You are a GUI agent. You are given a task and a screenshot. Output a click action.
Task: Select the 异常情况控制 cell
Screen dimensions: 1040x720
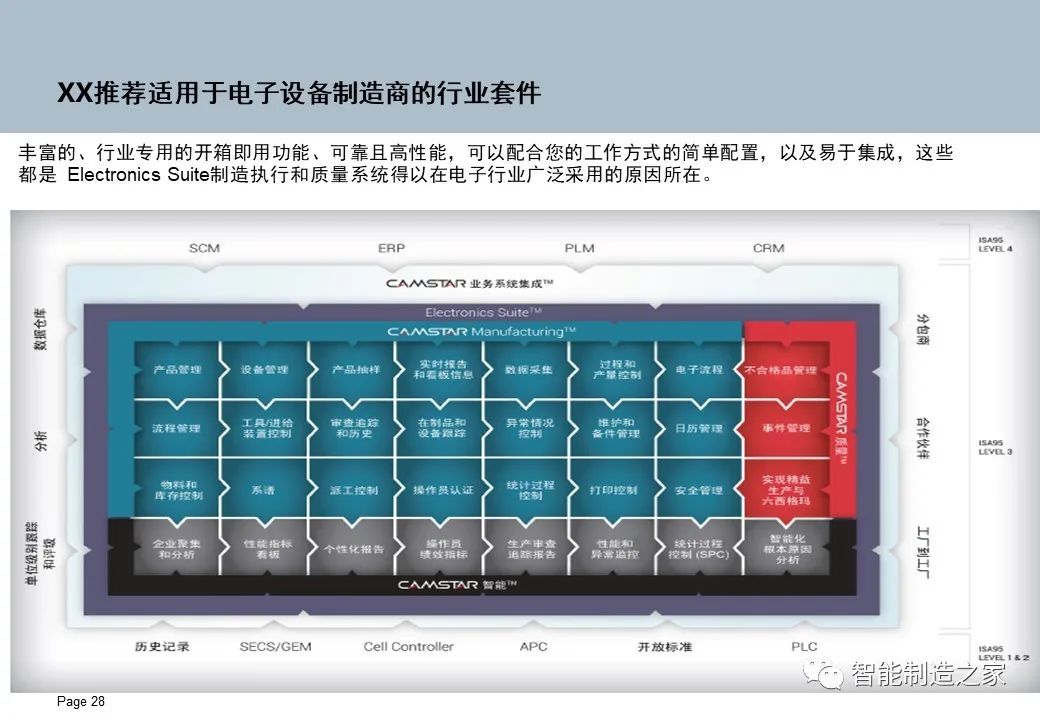point(527,428)
